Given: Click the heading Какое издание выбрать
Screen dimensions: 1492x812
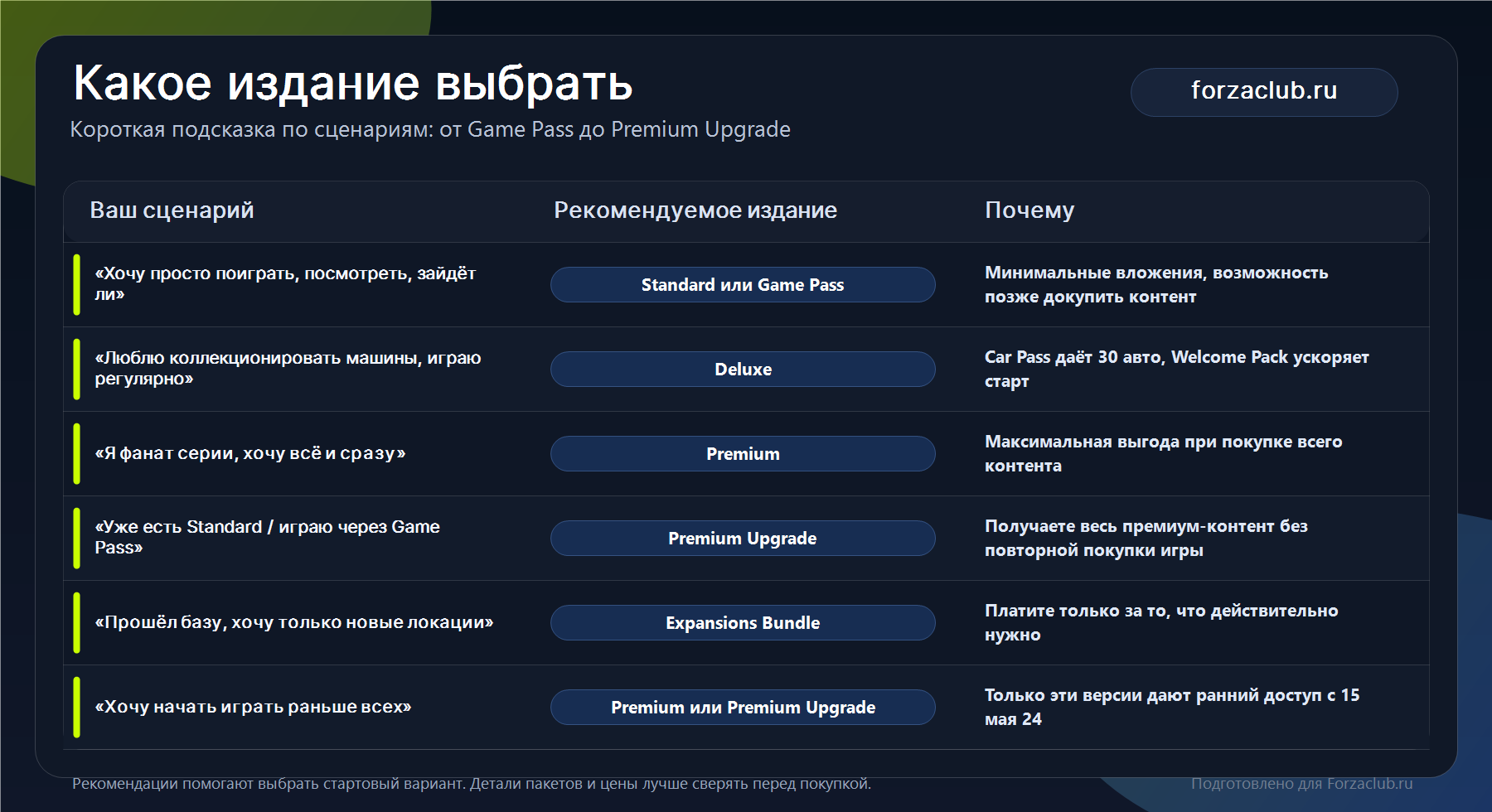Looking at the screenshot, I should (x=353, y=84).
